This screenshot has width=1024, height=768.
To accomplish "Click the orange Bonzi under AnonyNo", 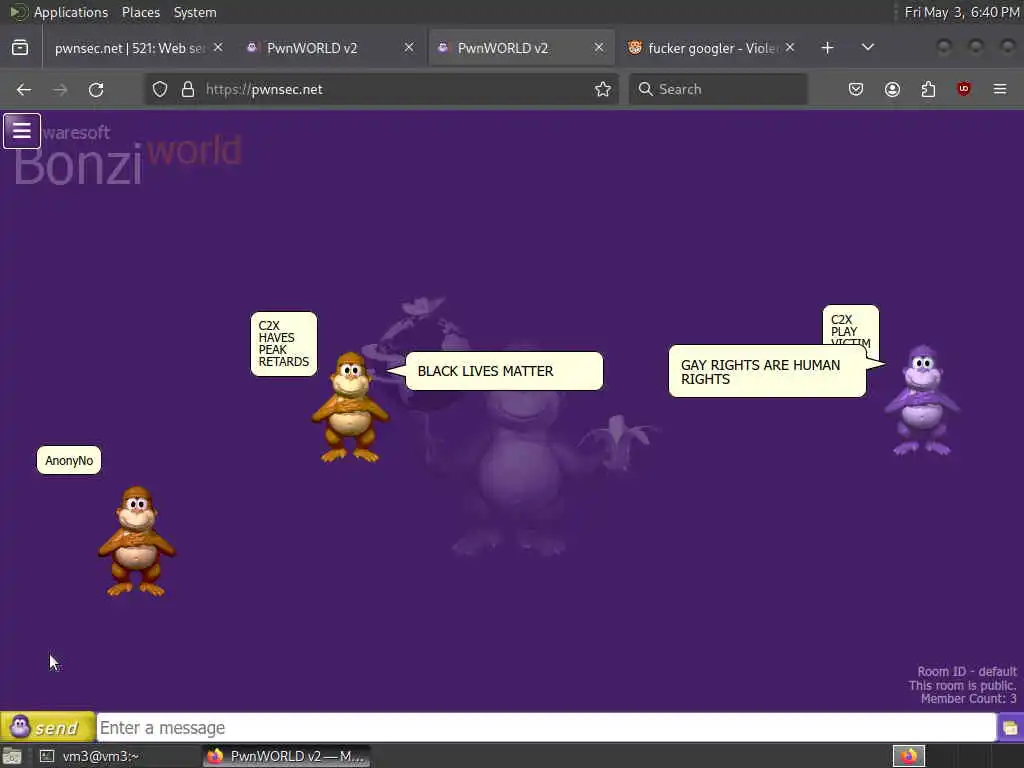I will pyautogui.click(x=136, y=541).
